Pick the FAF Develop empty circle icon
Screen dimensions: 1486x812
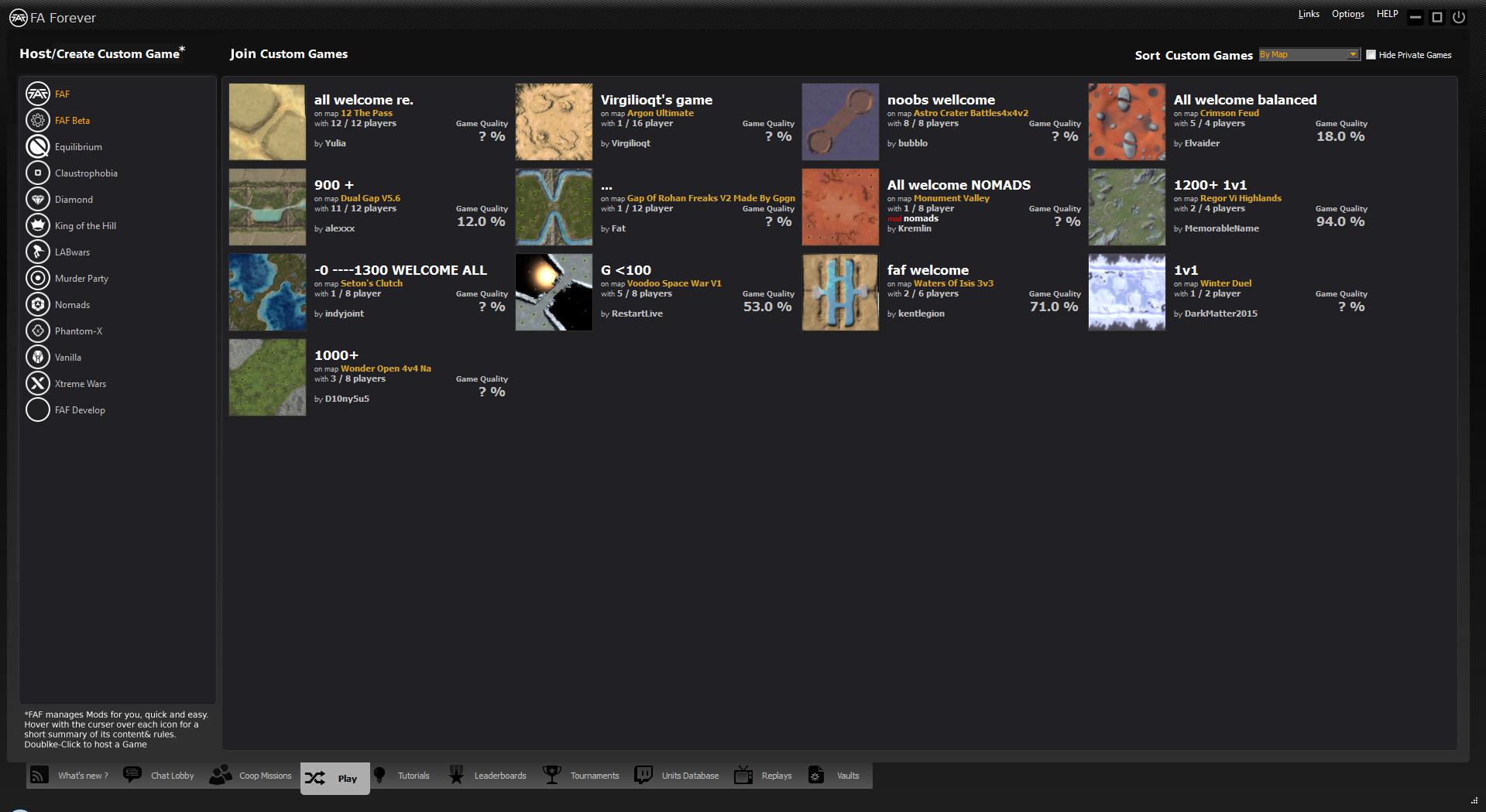coord(38,409)
